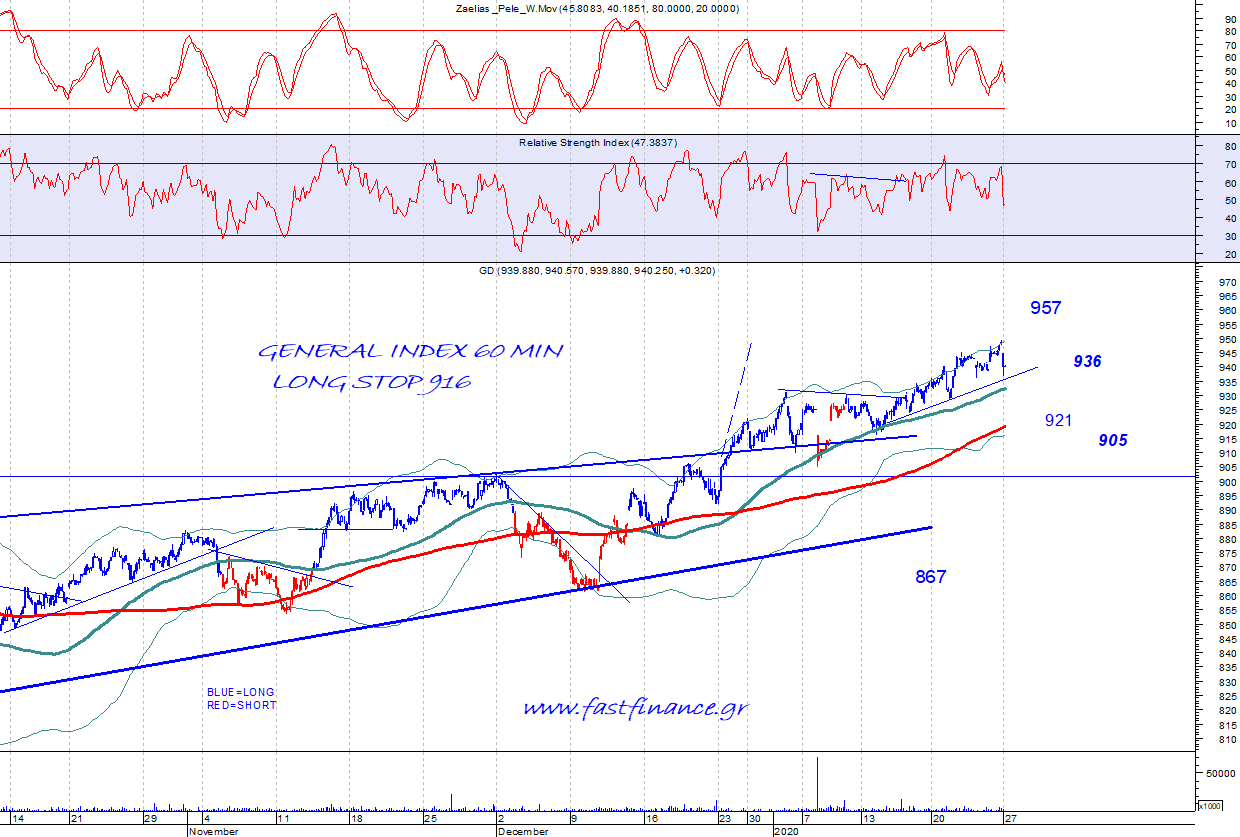Click the BLUE=LONG legend text
The image size is (1240, 837).
tap(240, 692)
